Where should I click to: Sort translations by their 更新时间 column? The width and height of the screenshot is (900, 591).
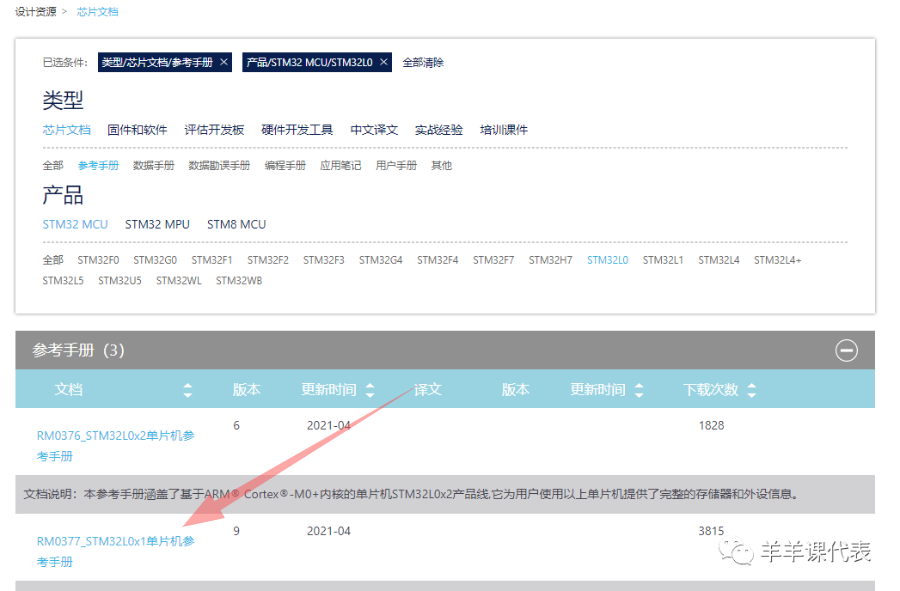coord(637,389)
